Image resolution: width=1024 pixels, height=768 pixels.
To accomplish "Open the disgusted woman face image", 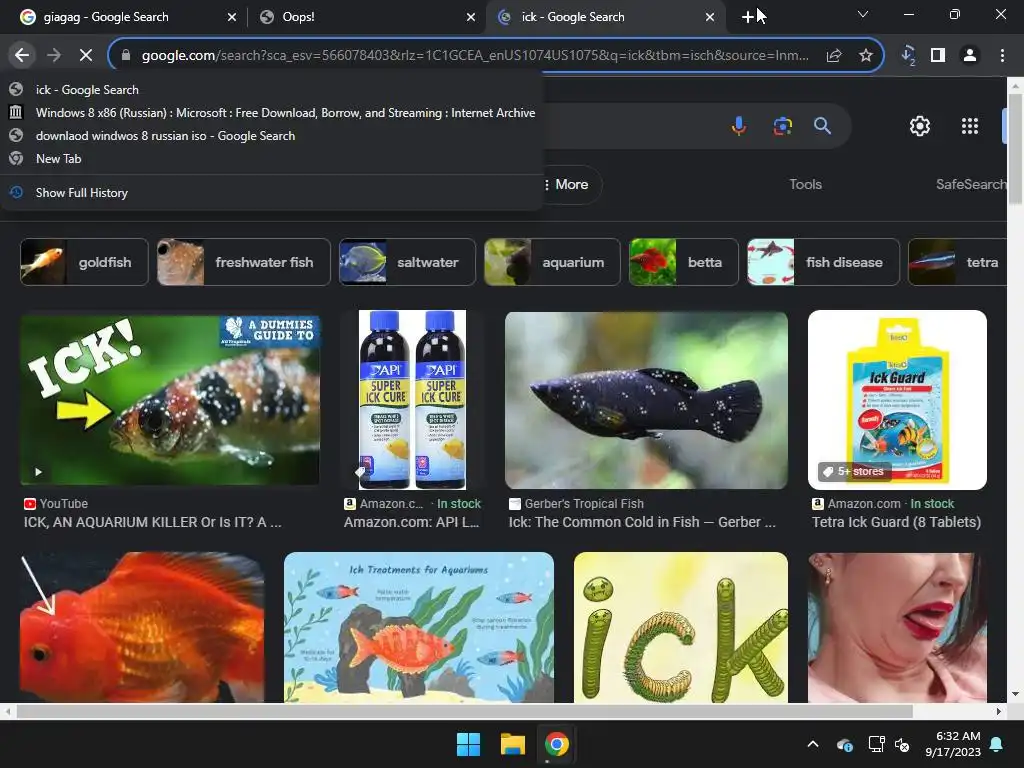I will click(897, 627).
